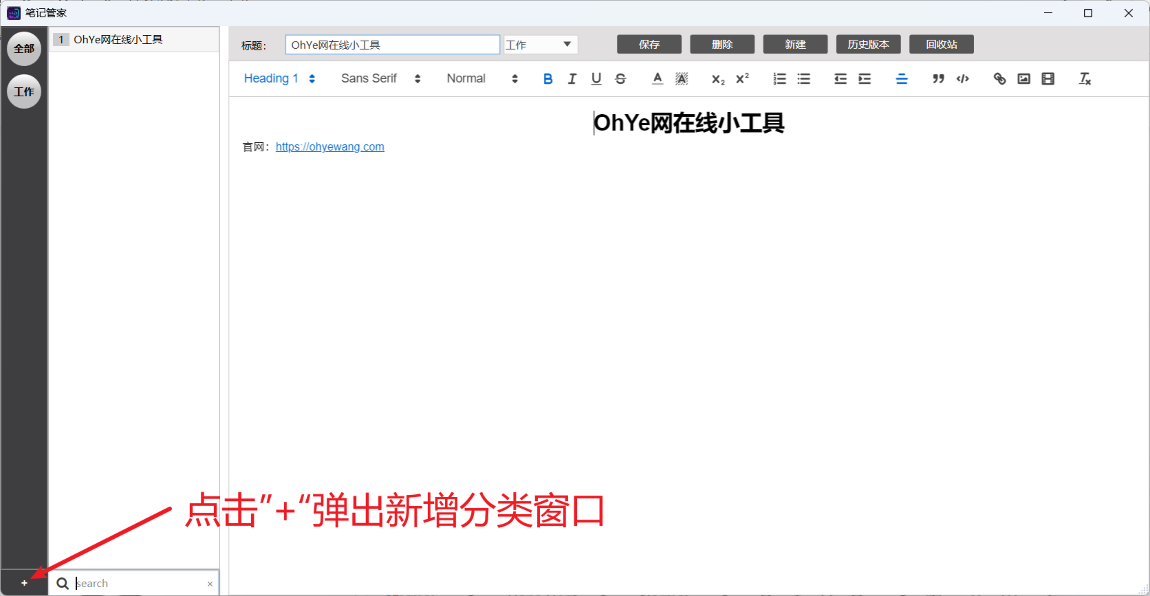Toggle underline text formatting
1150x596 pixels.
(596, 79)
